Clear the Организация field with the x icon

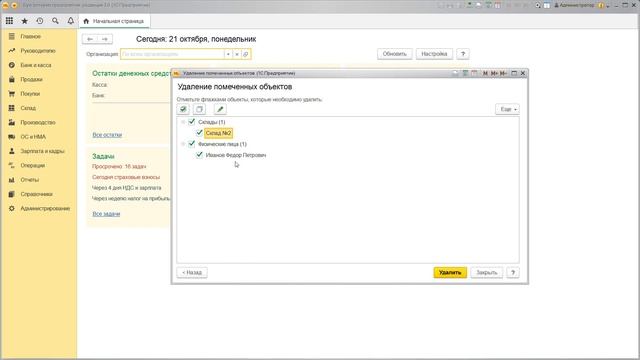click(x=237, y=54)
